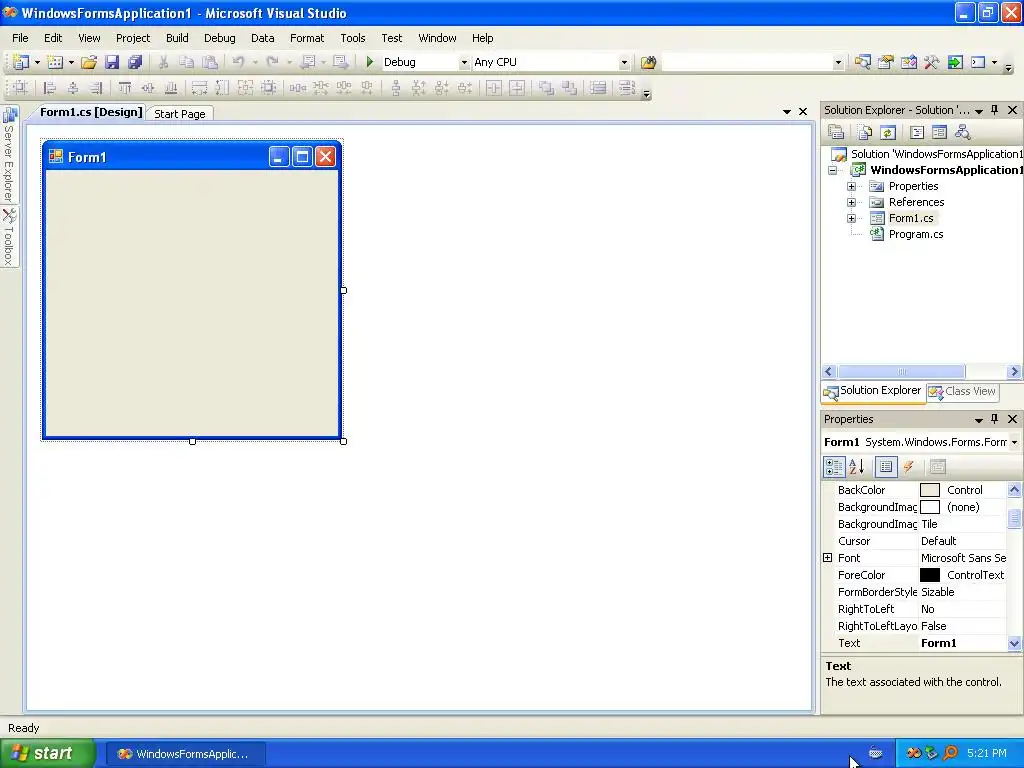Click the Property Pages icon in Properties
This screenshot has height=768, width=1024.
[x=937, y=466]
